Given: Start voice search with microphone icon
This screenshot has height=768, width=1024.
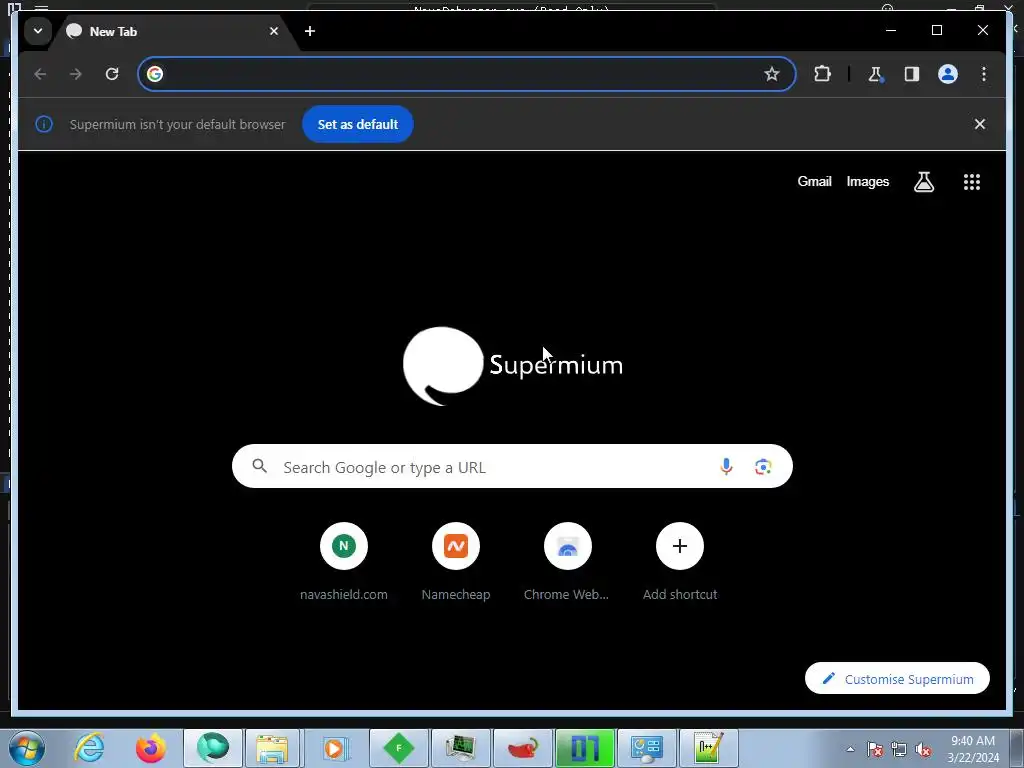Looking at the screenshot, I should click(x=726, y=466).
